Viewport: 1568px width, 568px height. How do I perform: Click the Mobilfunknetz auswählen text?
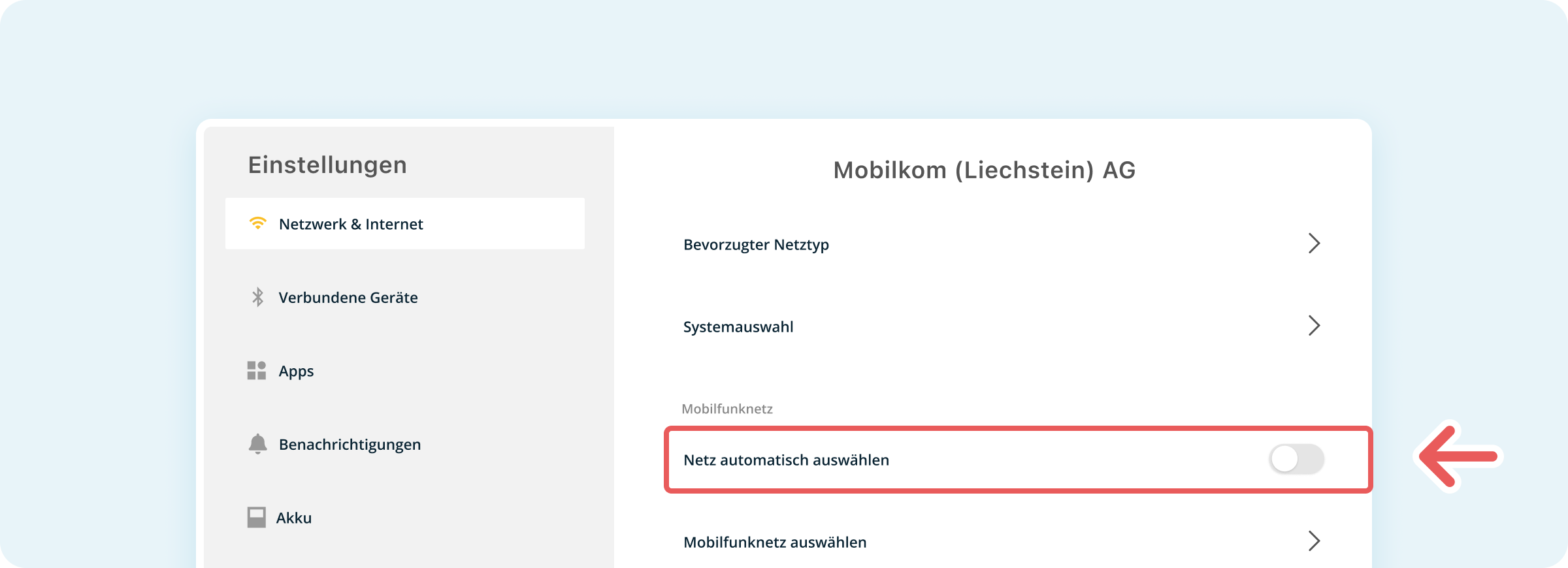[776, 543]
